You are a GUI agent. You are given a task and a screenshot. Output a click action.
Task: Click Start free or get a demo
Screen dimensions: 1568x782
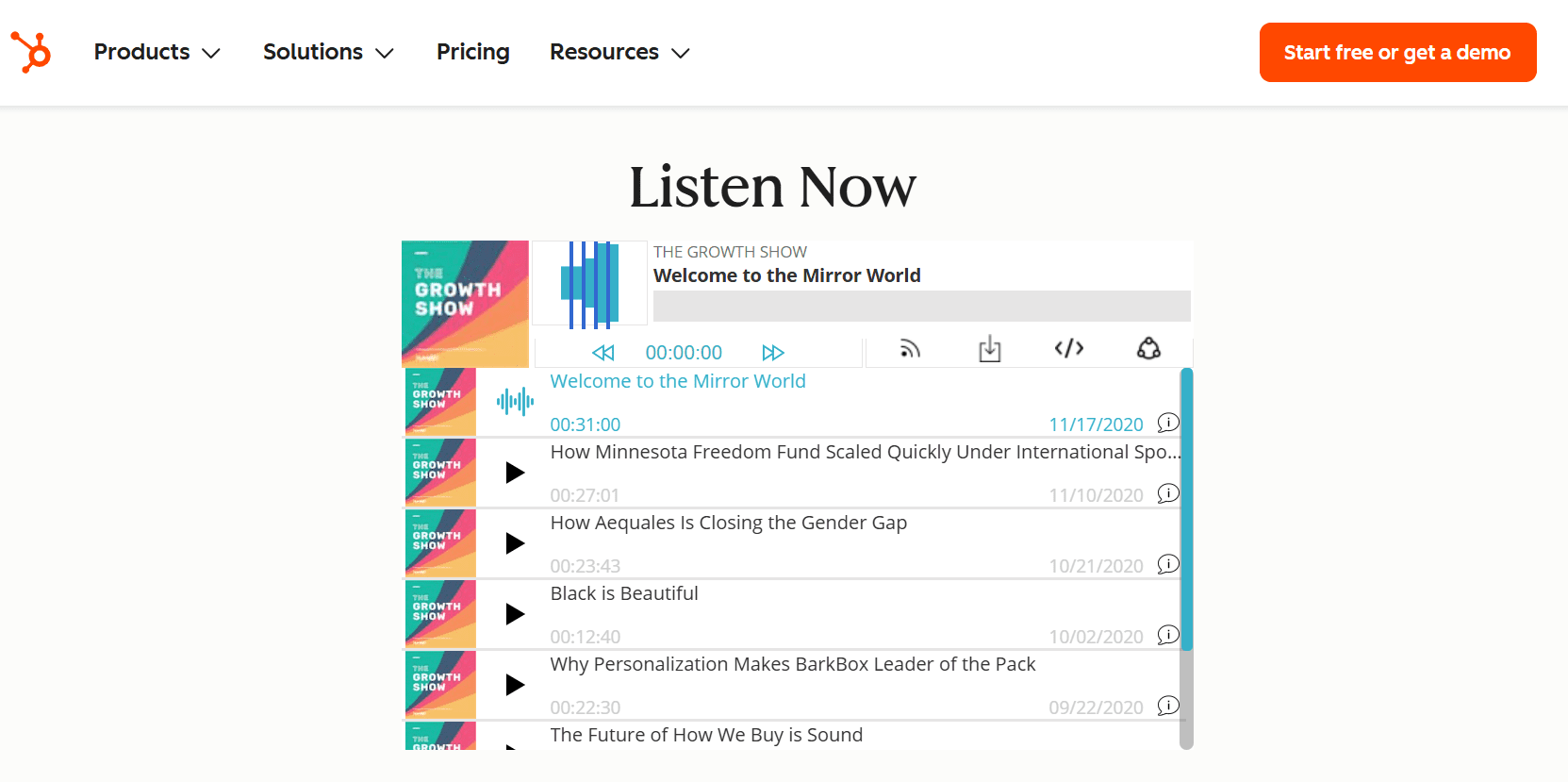(1398, 53)
